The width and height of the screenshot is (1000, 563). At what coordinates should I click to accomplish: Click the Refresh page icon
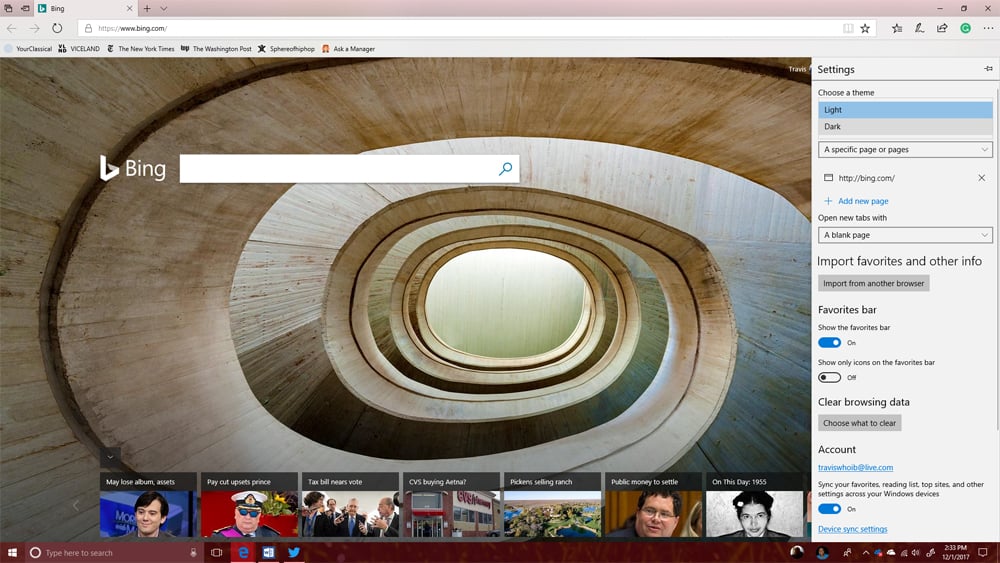(57, 28)
